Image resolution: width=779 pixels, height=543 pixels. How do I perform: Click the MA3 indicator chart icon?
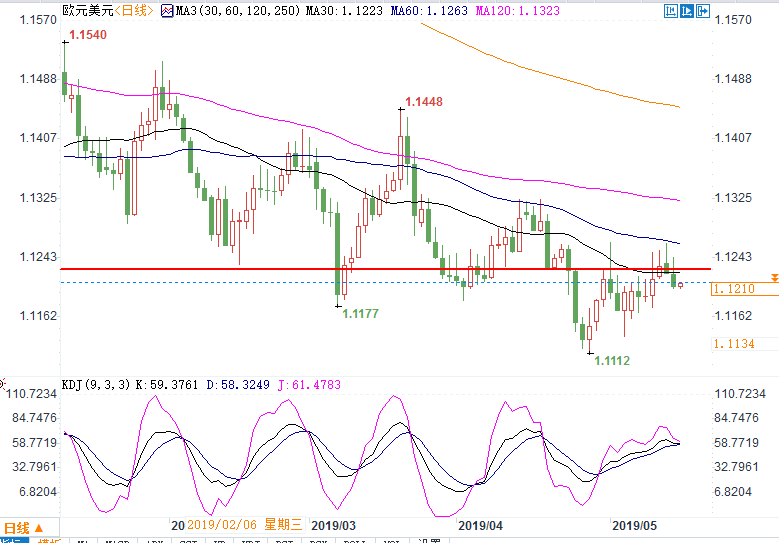pos(167,10)
